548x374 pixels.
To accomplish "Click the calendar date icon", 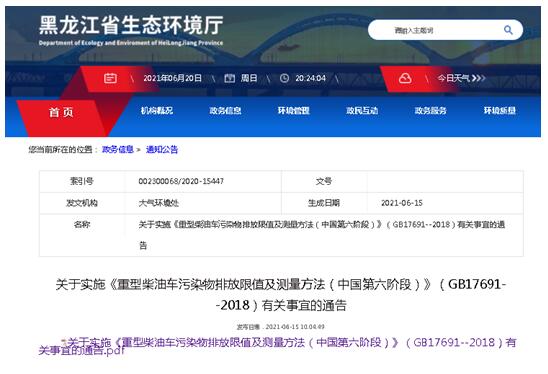I will 110,78.
